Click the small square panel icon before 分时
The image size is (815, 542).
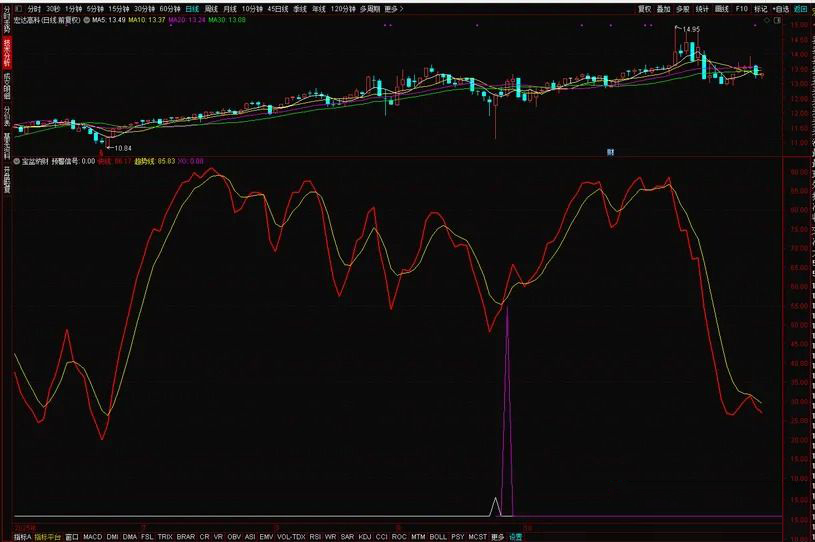[x=19, y=9]
